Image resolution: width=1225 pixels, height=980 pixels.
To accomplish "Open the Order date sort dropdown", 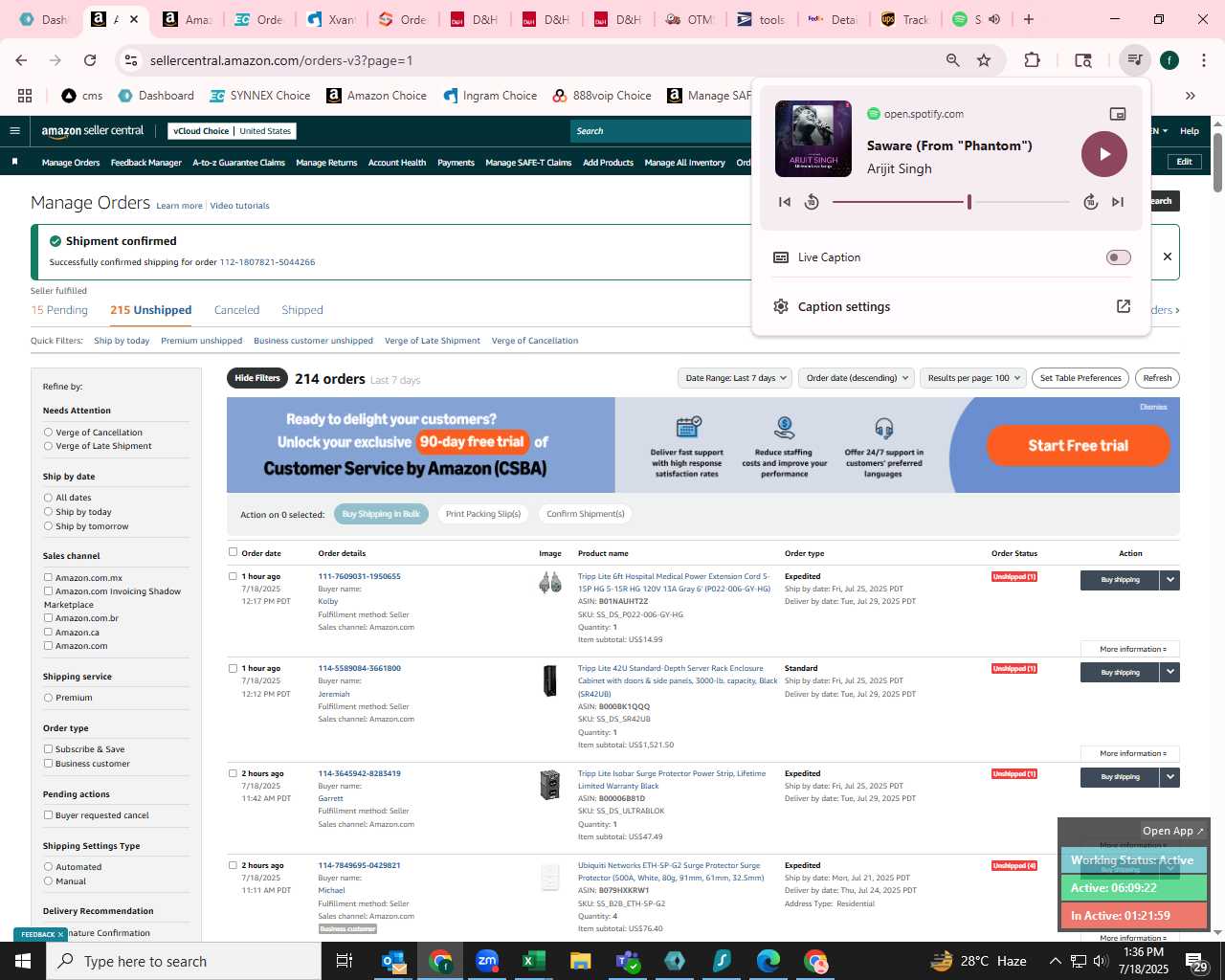I will pyautogui.click(x=857, y=378).
